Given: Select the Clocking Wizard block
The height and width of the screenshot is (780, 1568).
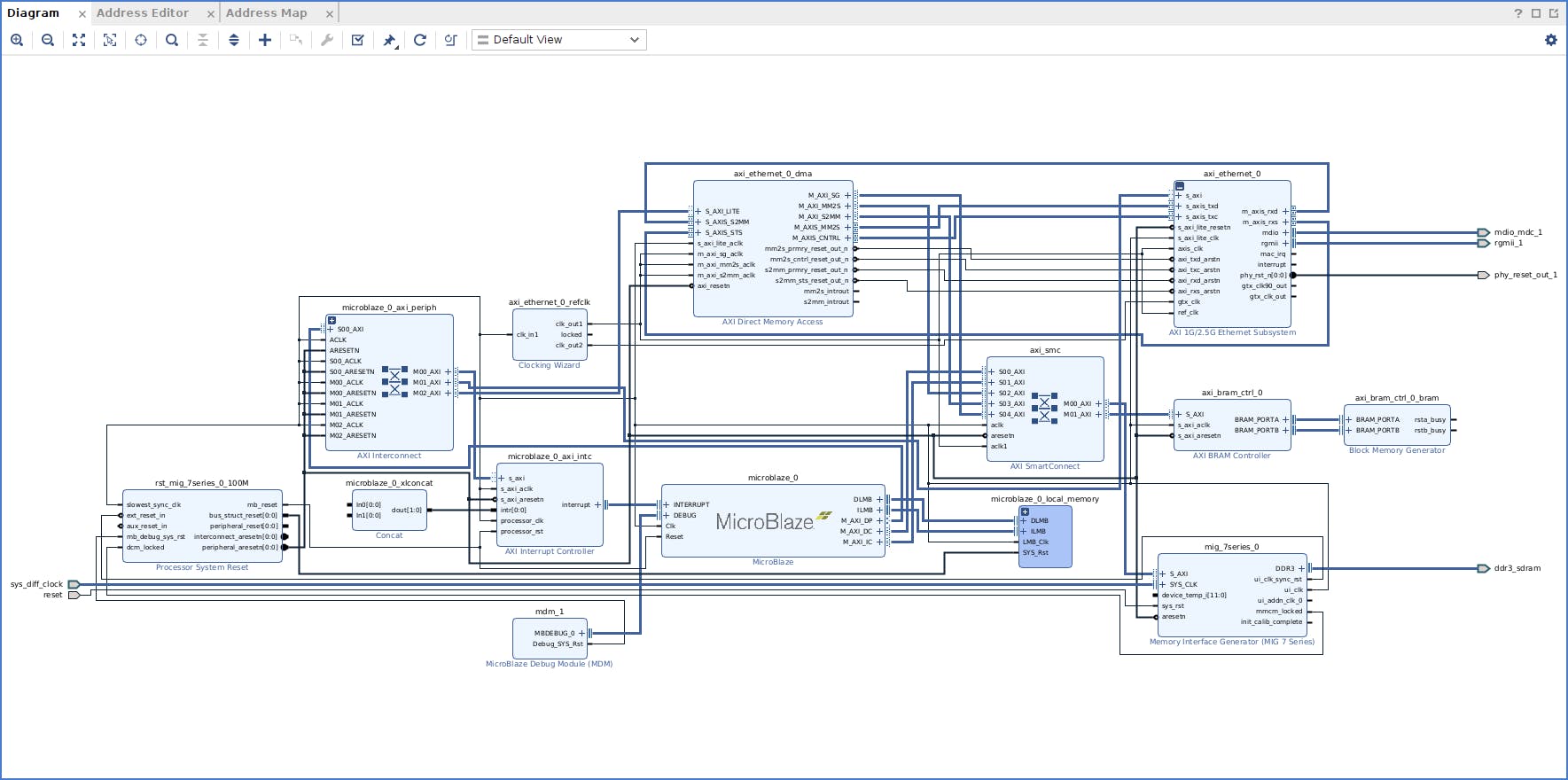Looking at the screenshot, I should point(550,335).
